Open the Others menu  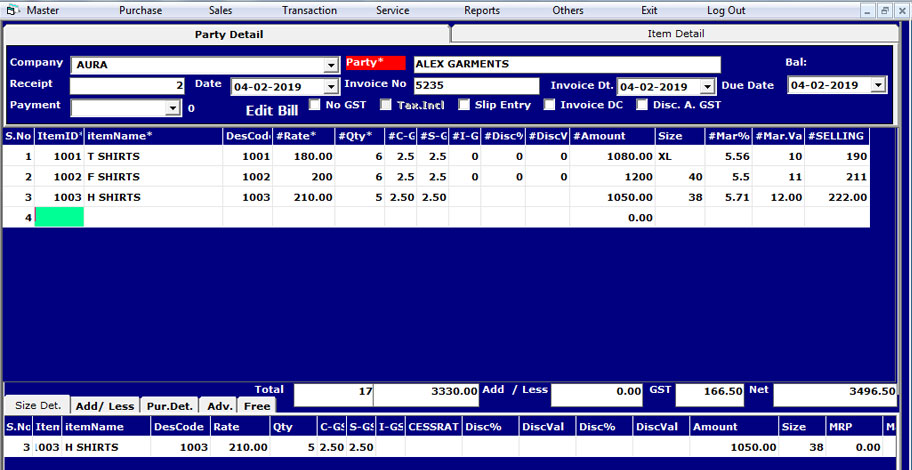568,10
